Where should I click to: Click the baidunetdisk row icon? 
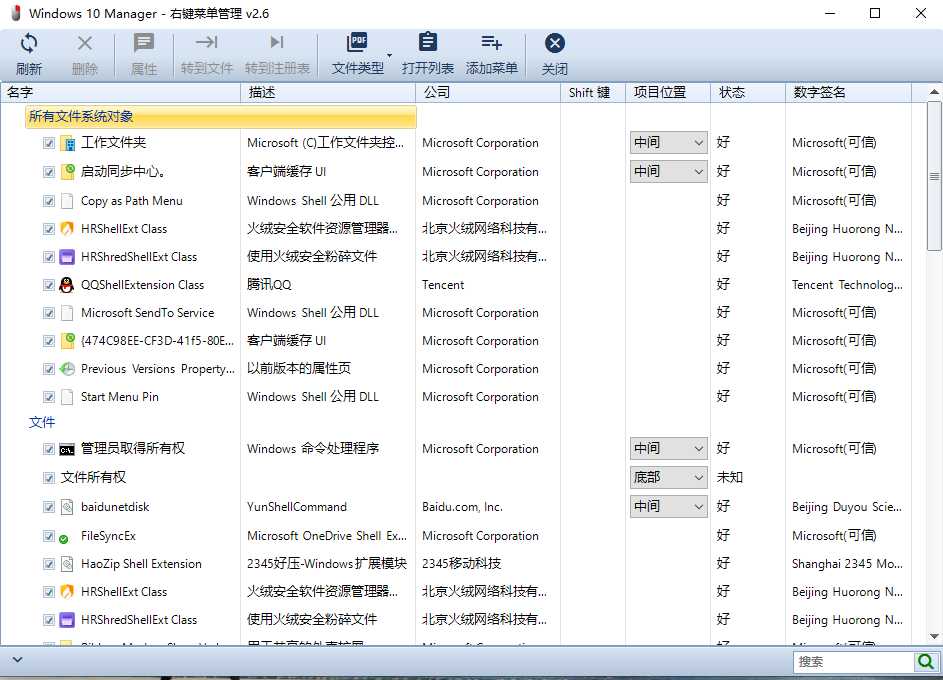(67, 507)
